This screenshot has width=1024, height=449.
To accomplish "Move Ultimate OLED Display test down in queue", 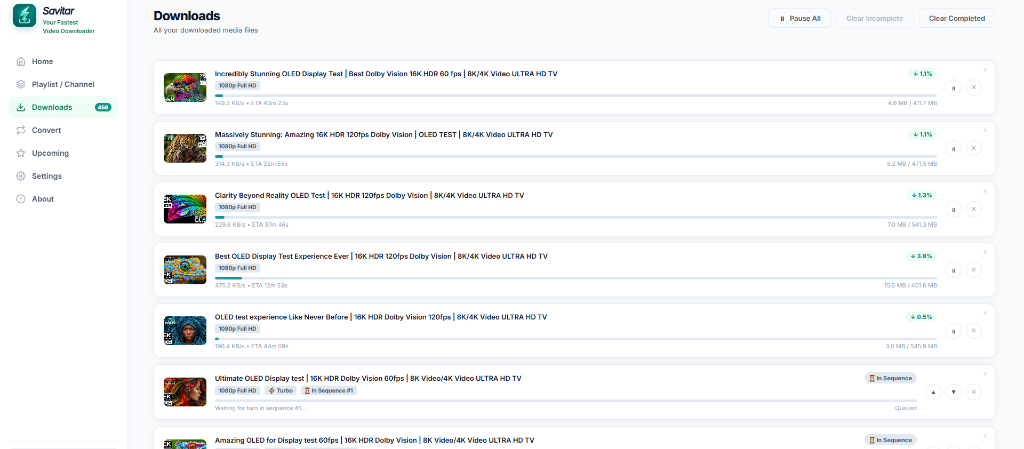I will coord(953,392).
